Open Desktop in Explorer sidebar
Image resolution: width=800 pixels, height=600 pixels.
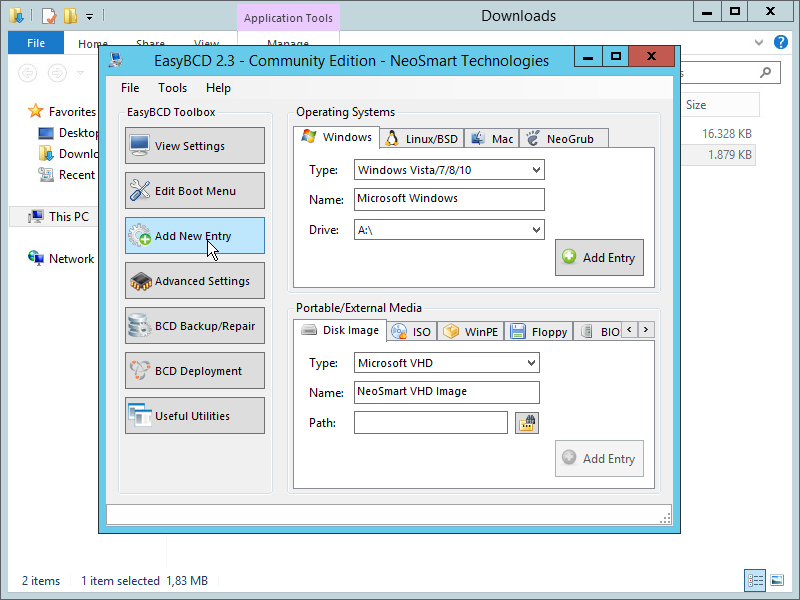point(68,133)
